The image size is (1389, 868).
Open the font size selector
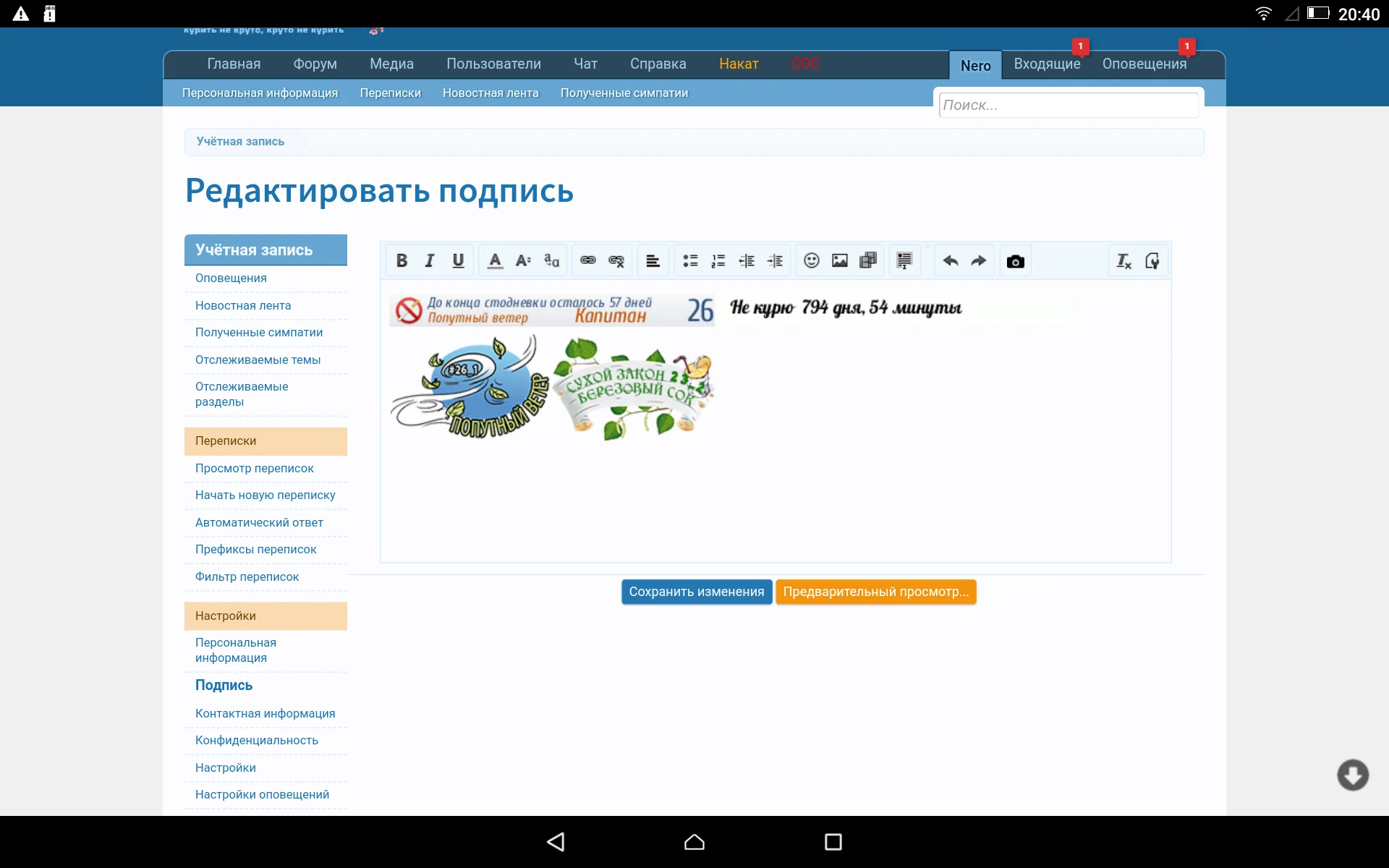click(x=522, y=260)
